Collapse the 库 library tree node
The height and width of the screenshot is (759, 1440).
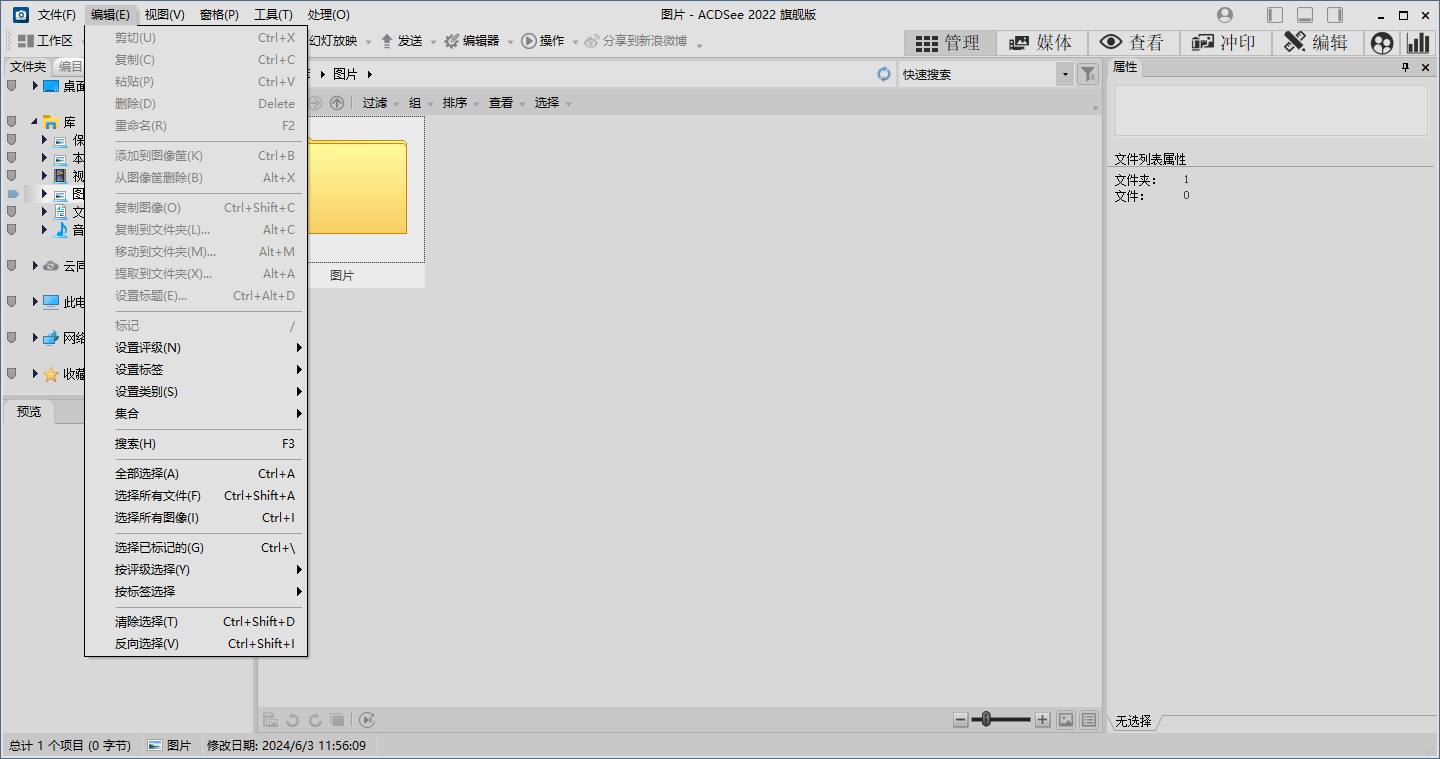click(x=35, y=122)
